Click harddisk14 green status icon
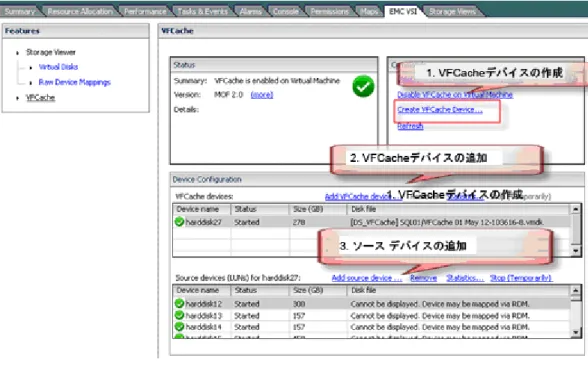 [179, 327]
